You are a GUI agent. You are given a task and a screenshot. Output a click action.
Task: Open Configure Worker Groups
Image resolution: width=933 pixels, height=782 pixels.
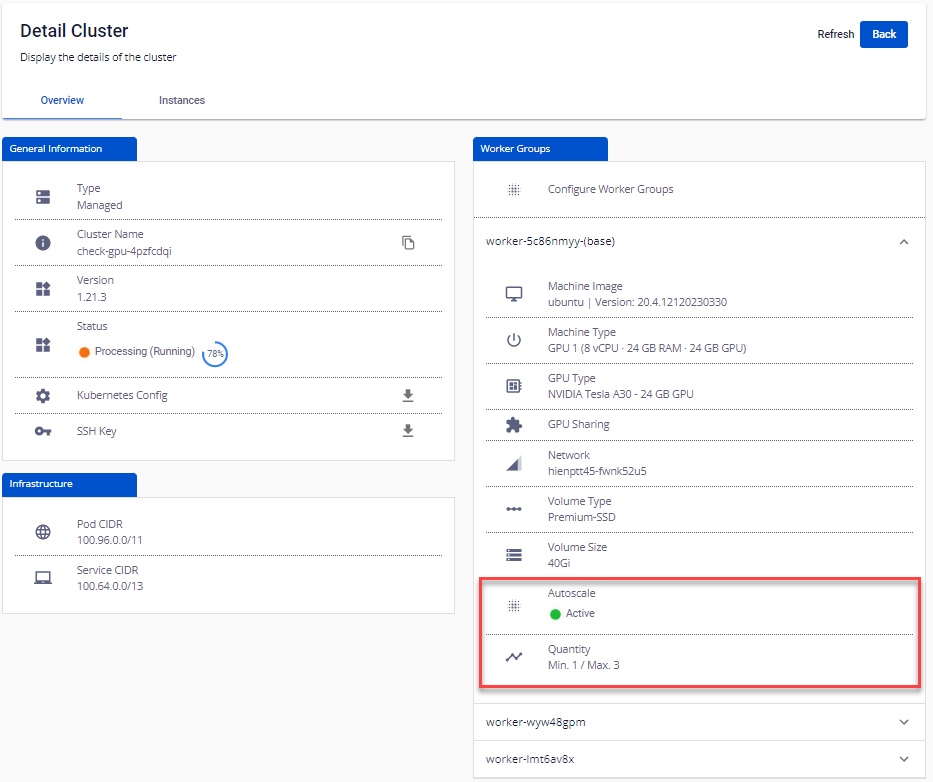(610, 189)
